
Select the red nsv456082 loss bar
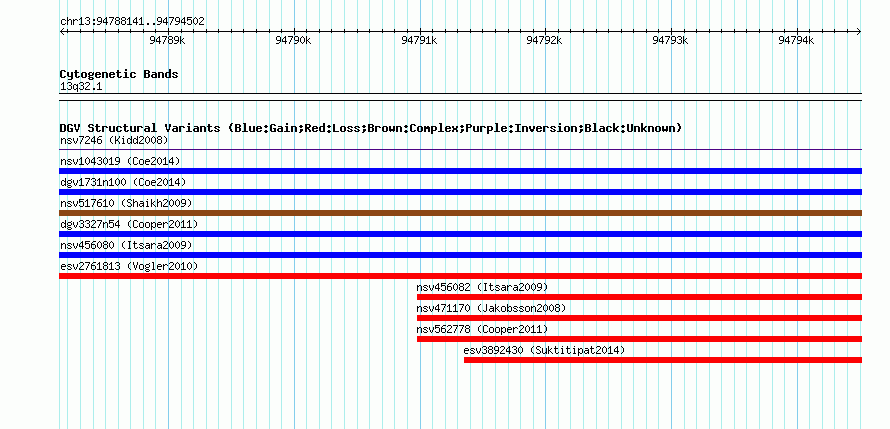point(639,297)
